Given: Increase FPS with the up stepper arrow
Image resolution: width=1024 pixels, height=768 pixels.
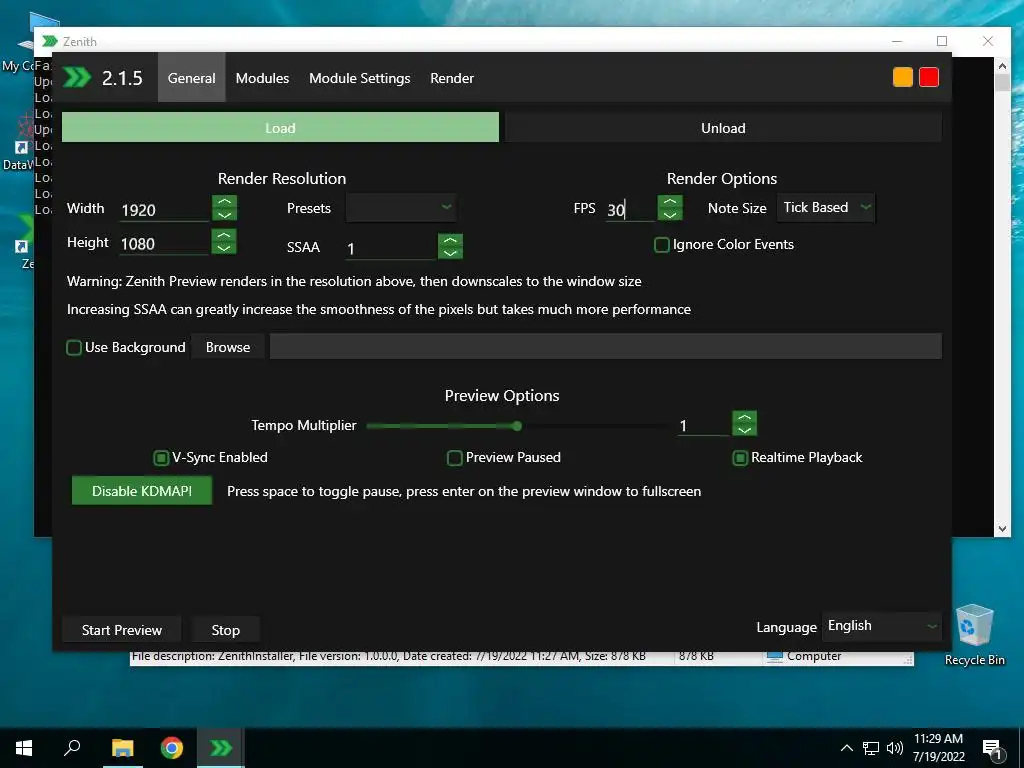Looking at the screenshot, I should point(670,202).
